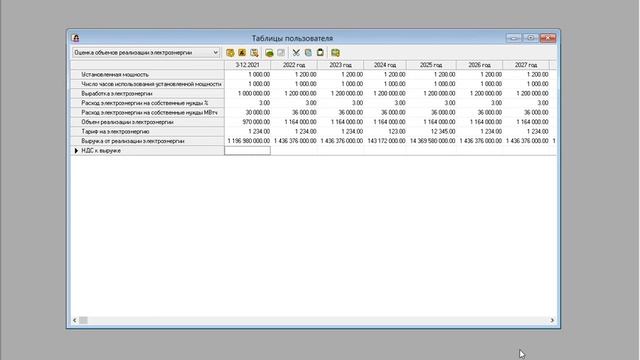
Task: Select the Выработка электроэнергии row header
Action: tap(147, 93)
